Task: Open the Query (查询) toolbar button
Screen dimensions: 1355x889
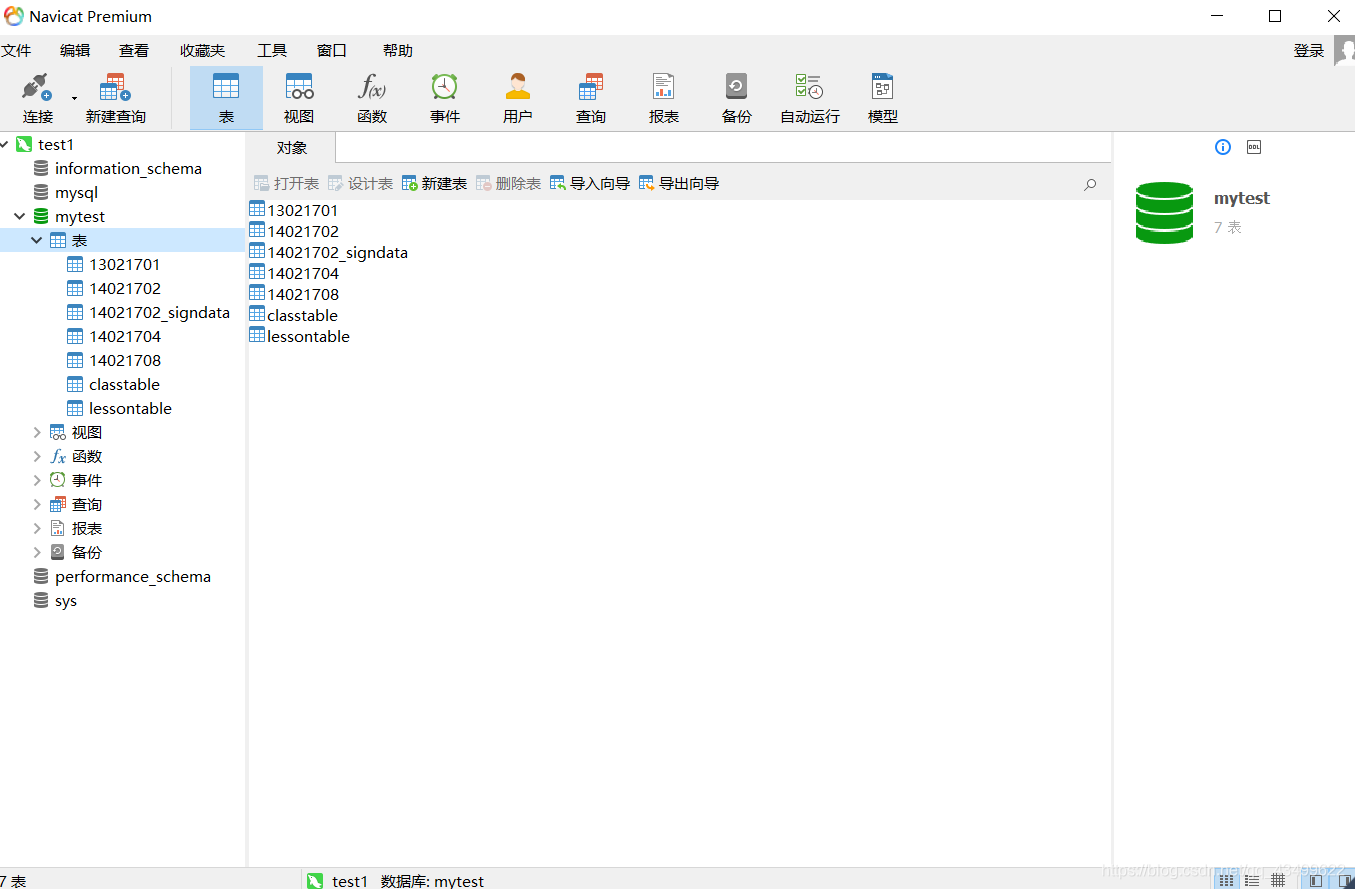Action: click(591, 98)
